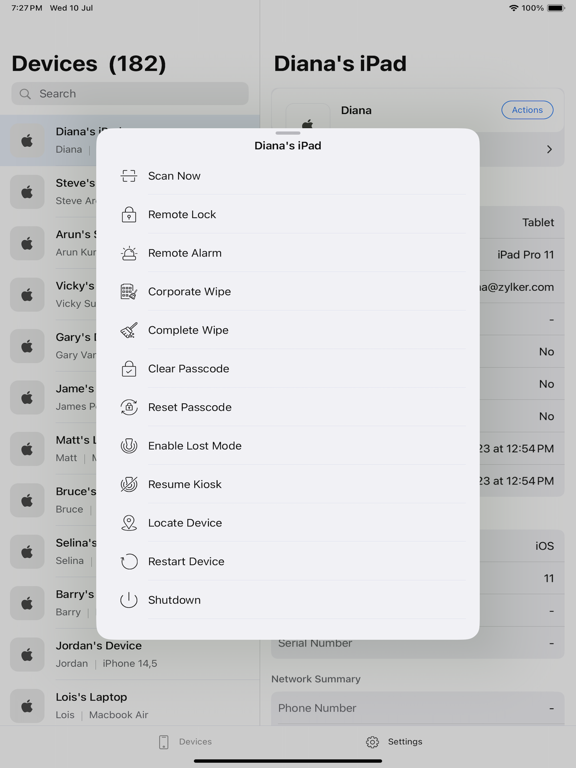
Task: Tap the Enable Lost Mode icon
Action: (129, 446)
